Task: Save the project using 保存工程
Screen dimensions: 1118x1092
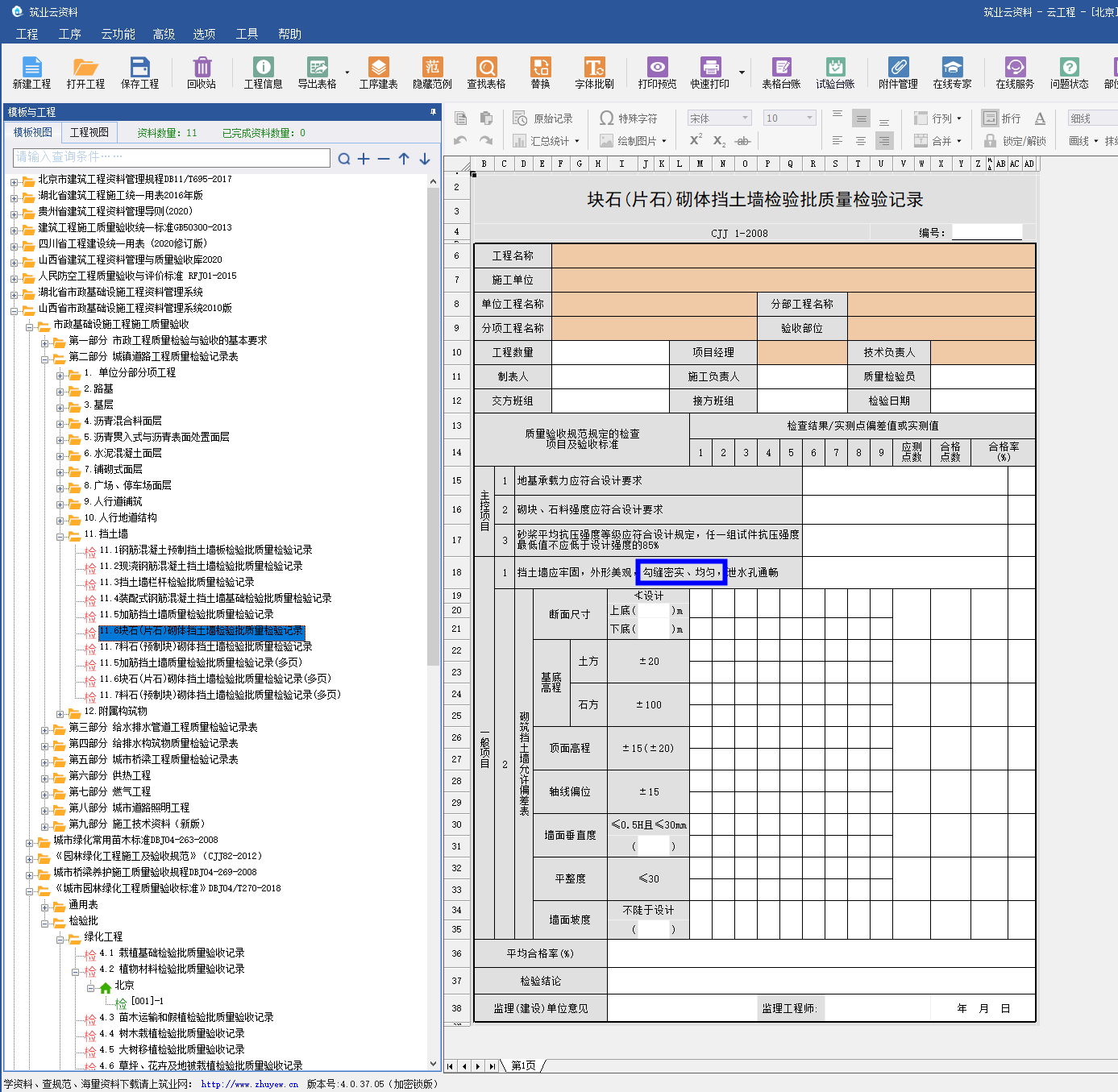Action: pyautogui.click(x=140, y=73)
